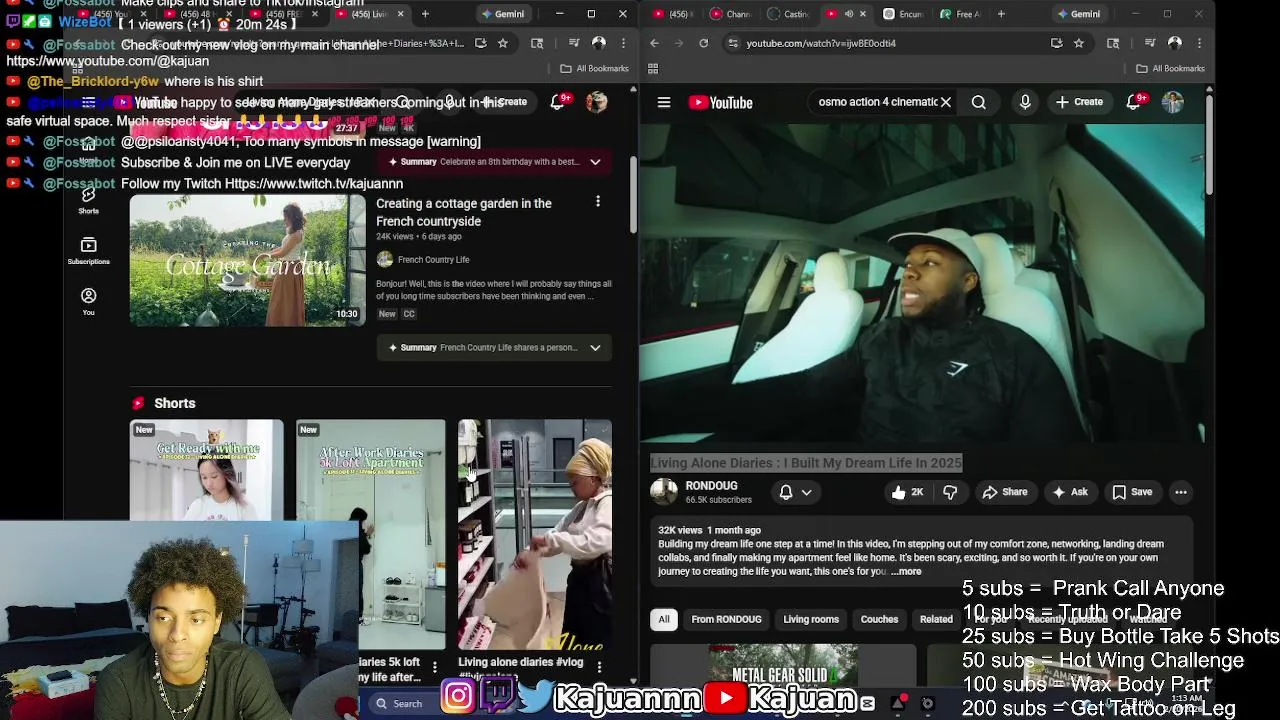The width and height of the screenshot is (1280, 720).
Task: Select the 'From RONDOUG' filter chip
Action: tap(726, 619)
